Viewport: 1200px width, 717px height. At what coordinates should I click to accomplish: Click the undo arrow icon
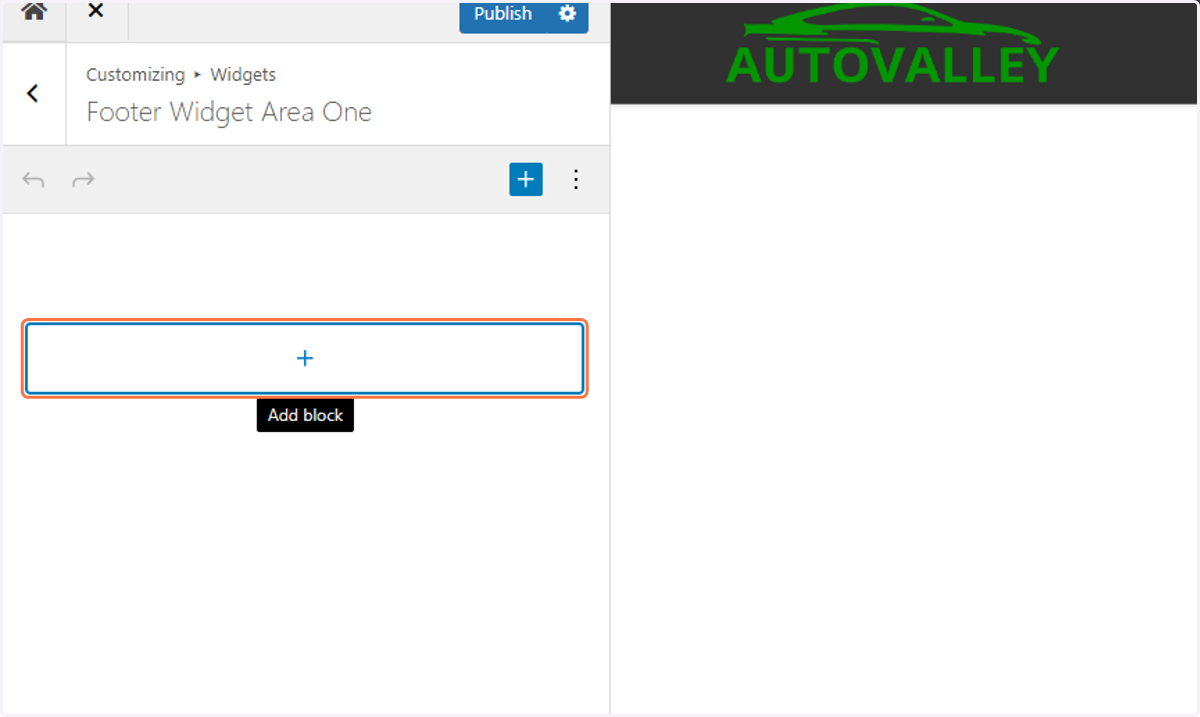pyautogui.click(x=34, y=180)
